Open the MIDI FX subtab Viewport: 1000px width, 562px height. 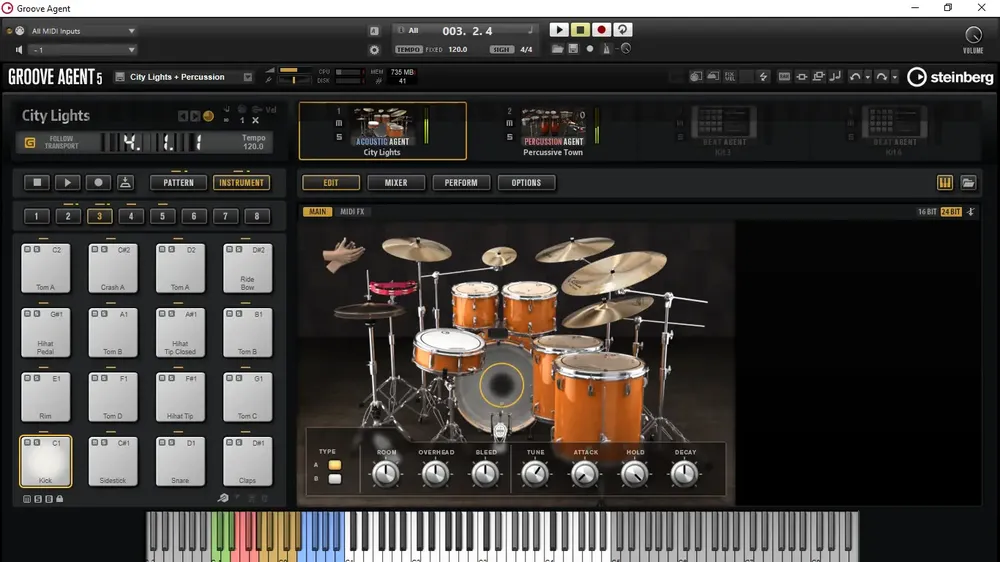click(x=352, y=212)
